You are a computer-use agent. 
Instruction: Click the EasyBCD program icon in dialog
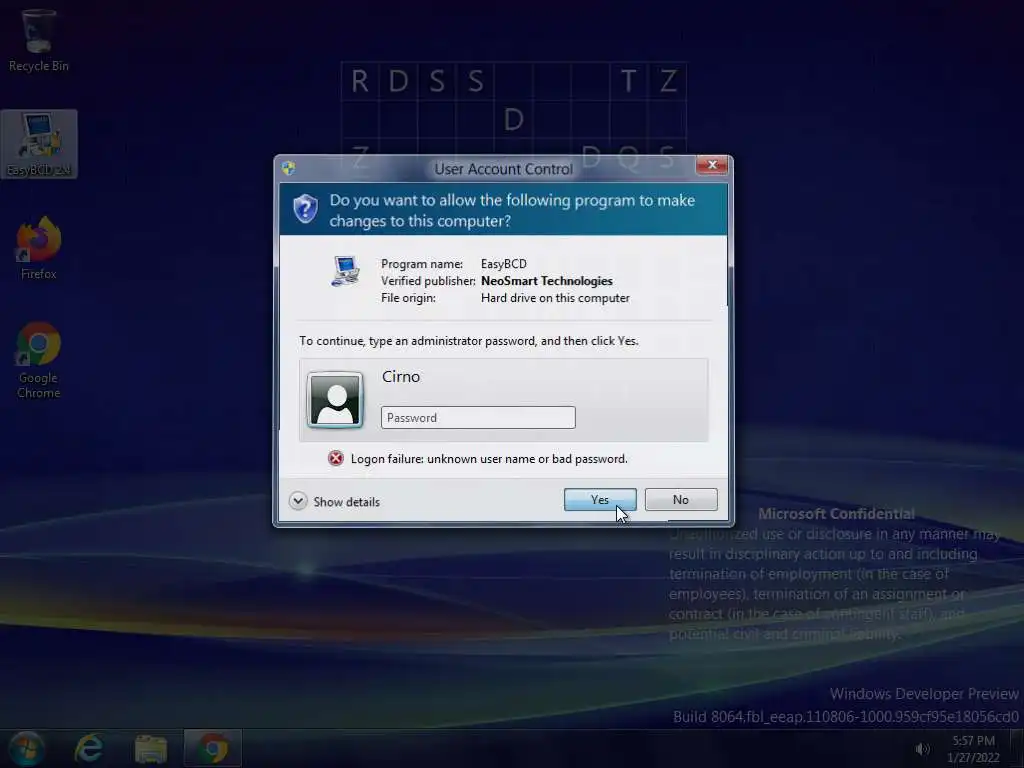(345, 271)
